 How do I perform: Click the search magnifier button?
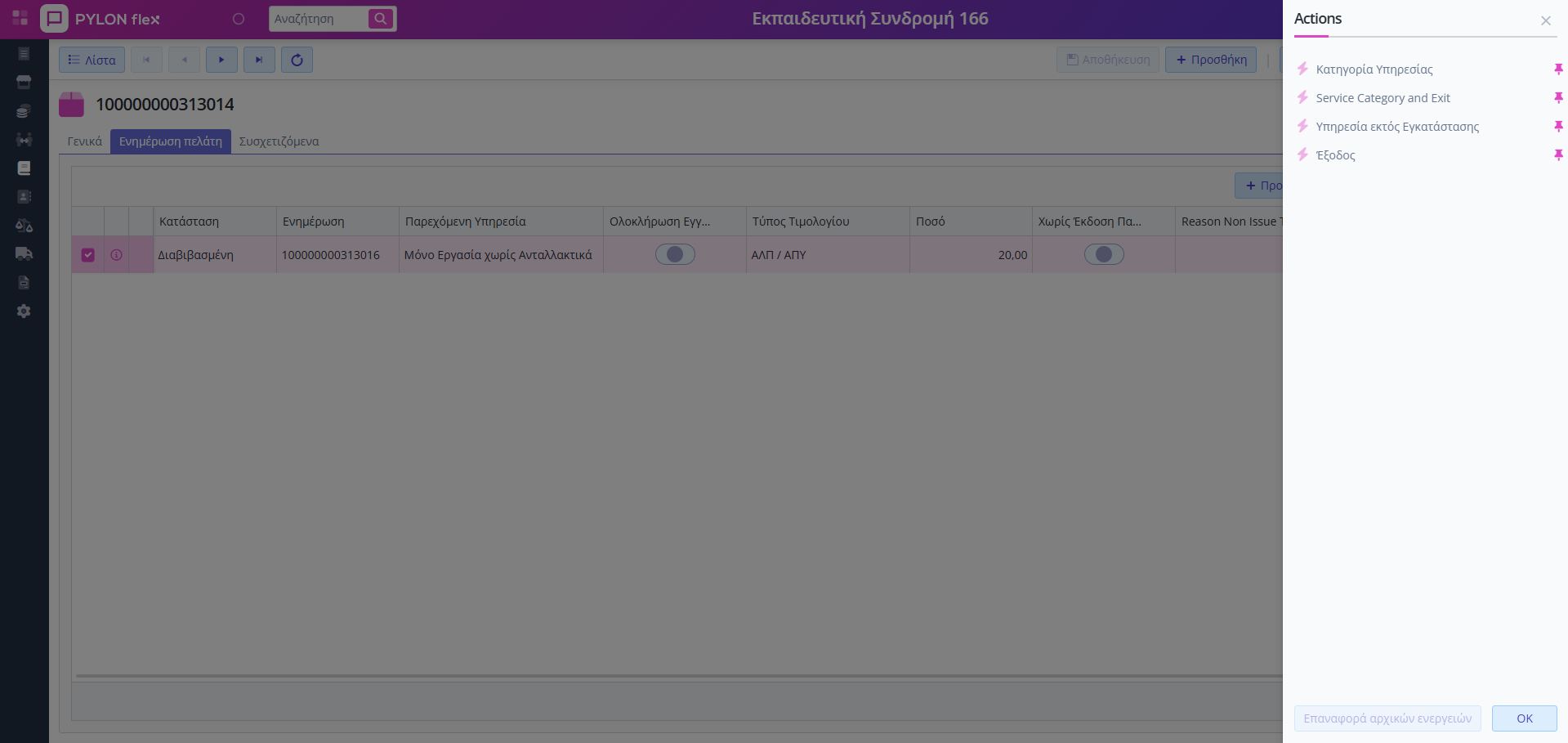[x=381, y=19]
